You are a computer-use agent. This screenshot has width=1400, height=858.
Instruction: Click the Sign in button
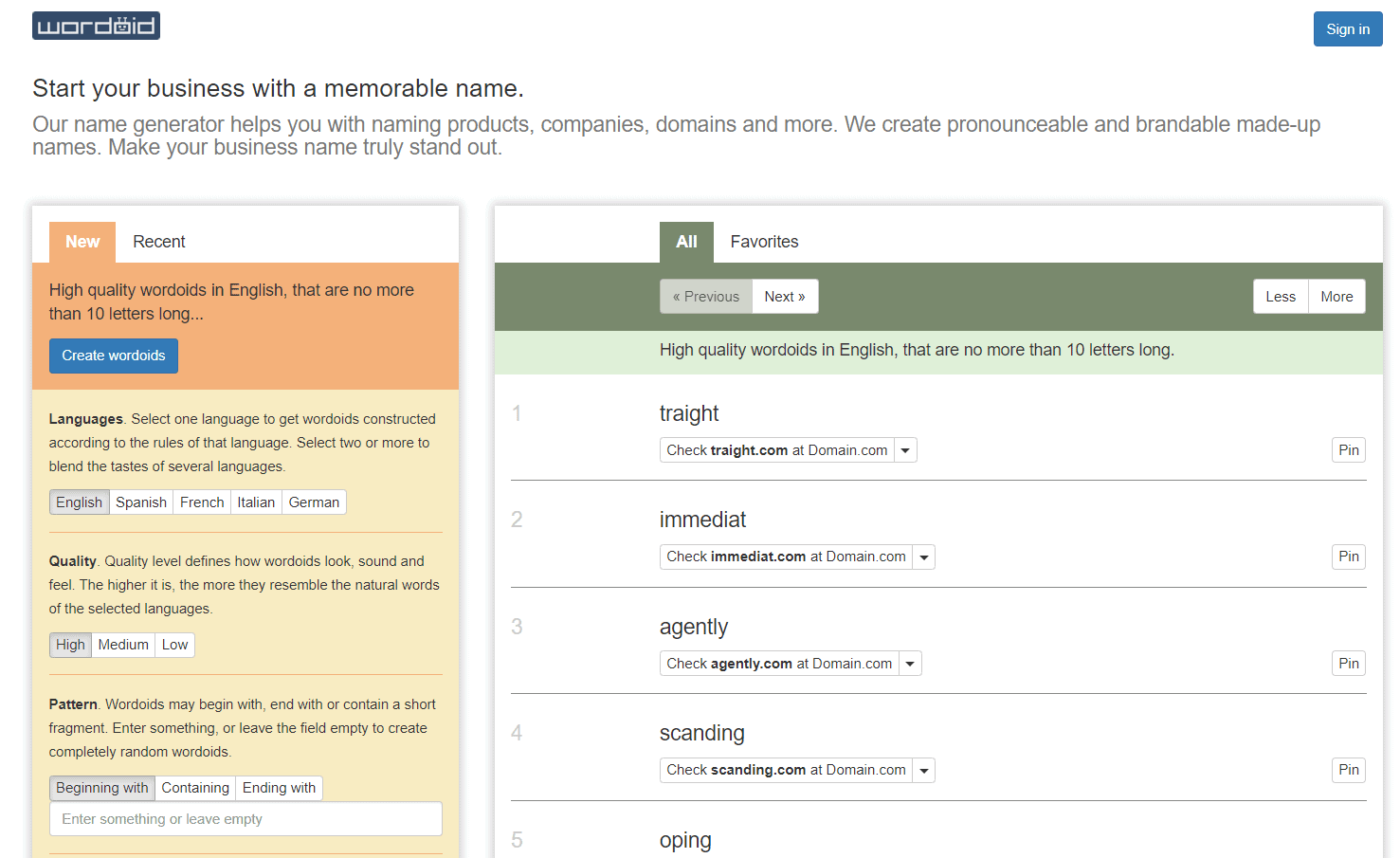coord(1347,29)
